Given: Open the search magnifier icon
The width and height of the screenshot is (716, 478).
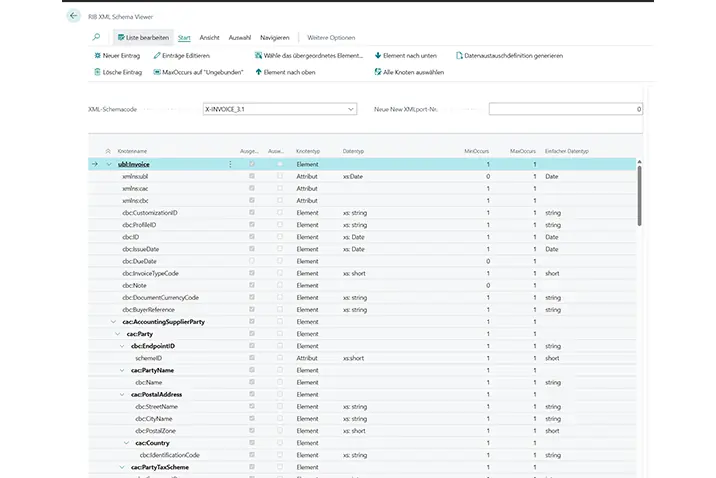Looking at the screenshot, I should (96, 37).
